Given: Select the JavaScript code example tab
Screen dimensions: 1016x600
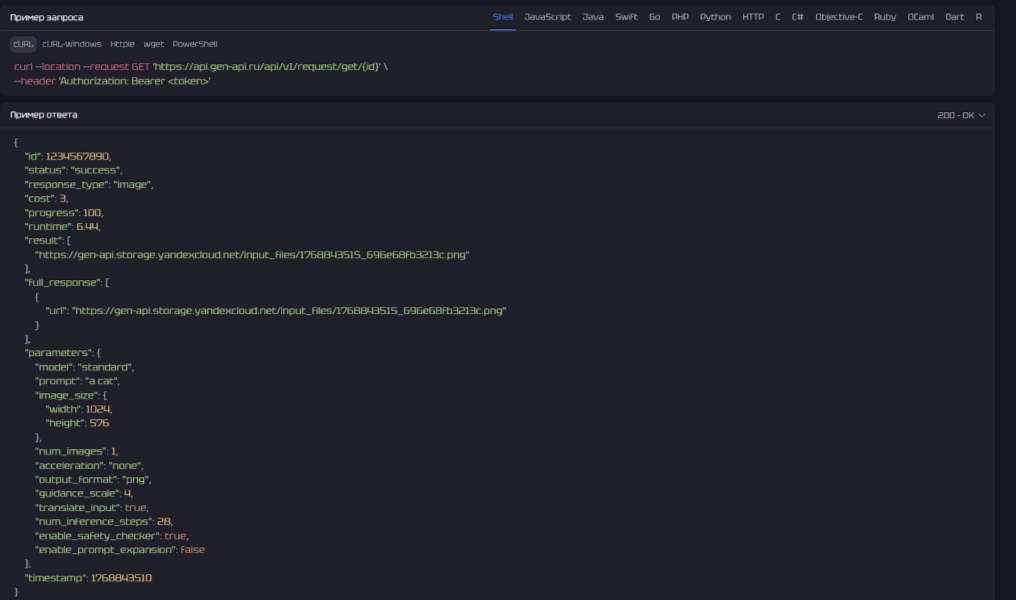Looking at the screenshot, I should [547, 17].
